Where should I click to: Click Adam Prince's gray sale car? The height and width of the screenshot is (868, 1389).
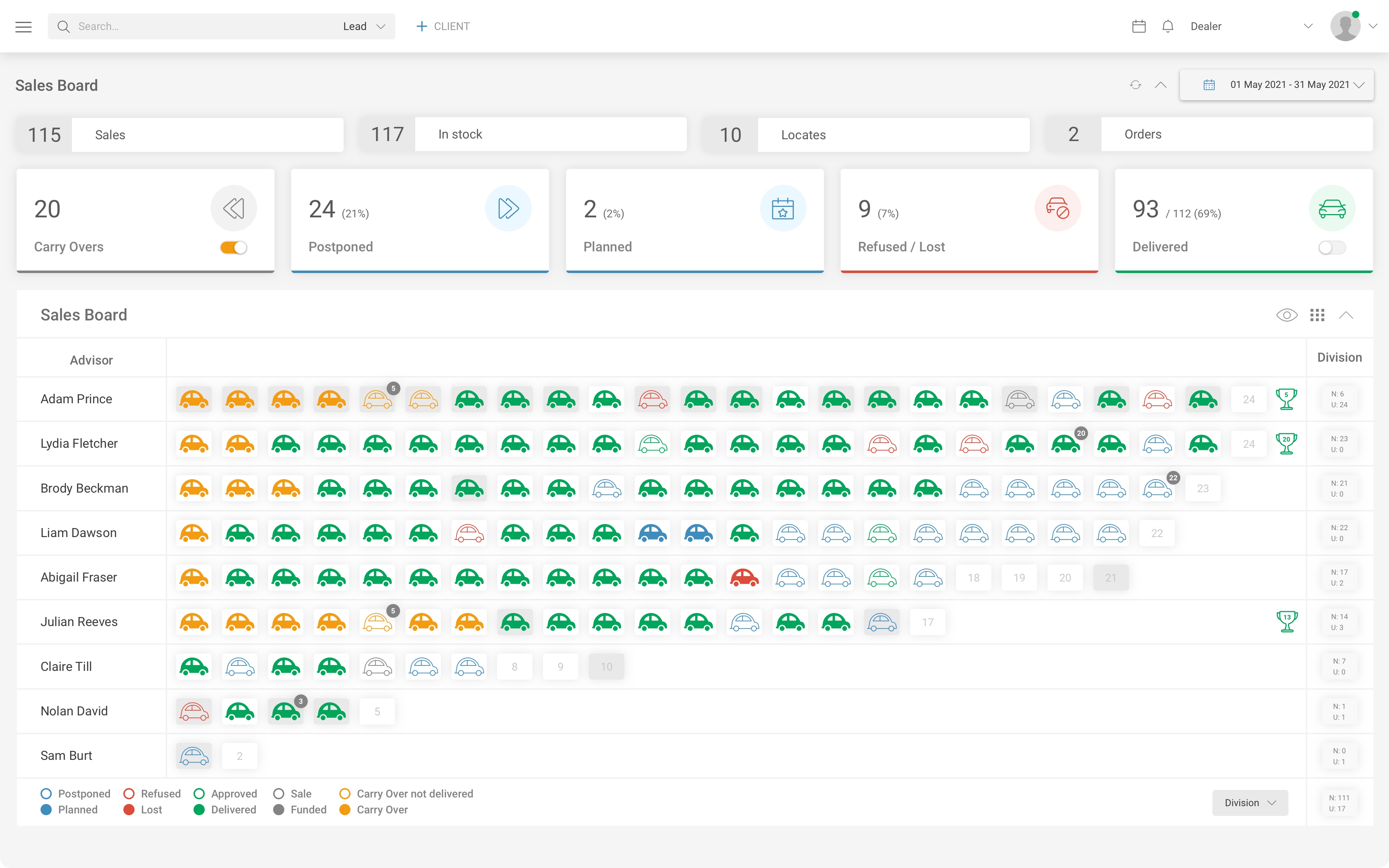pyautogui.click(x=1019, y=399)
